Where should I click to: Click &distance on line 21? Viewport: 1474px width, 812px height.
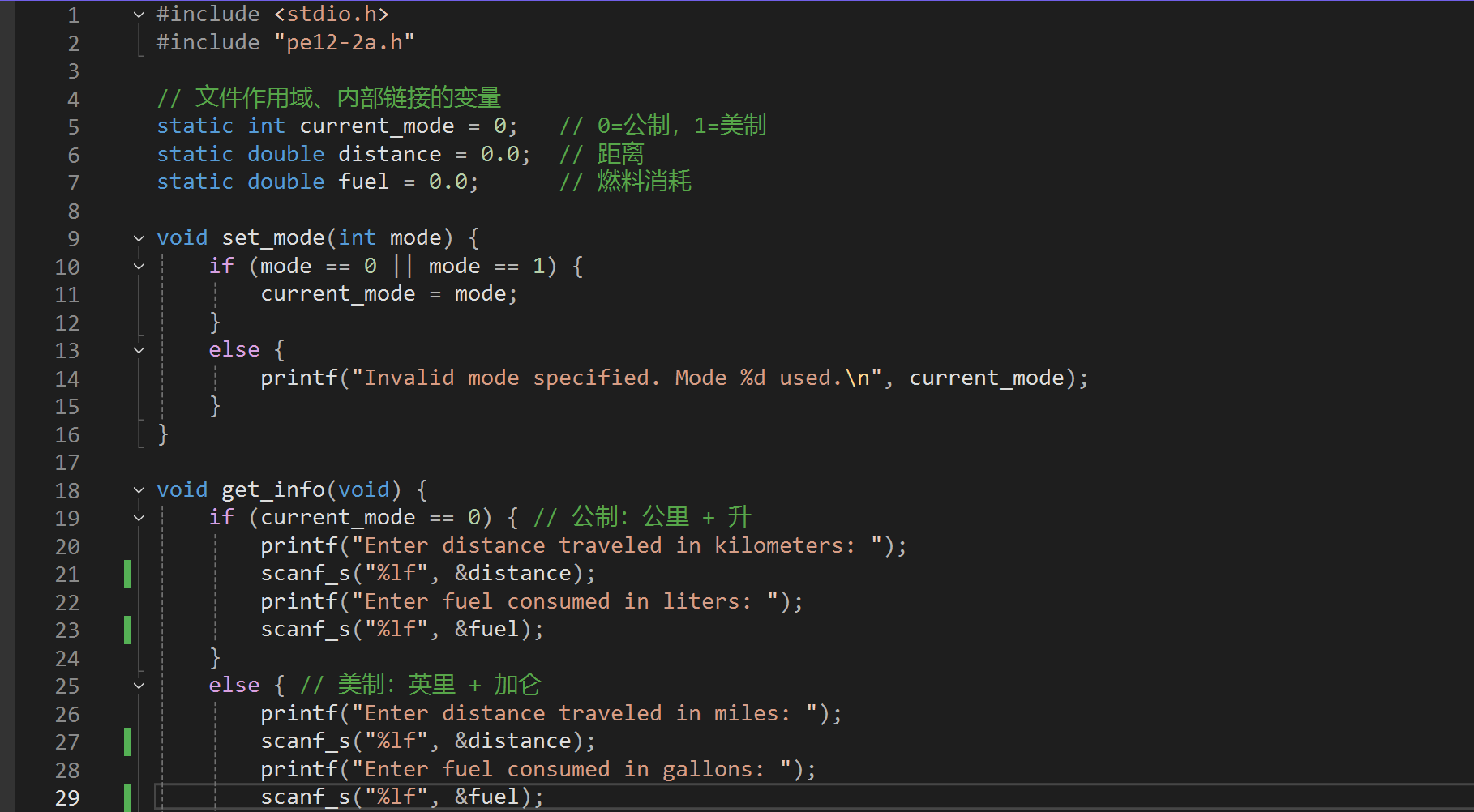click(513, 574)
